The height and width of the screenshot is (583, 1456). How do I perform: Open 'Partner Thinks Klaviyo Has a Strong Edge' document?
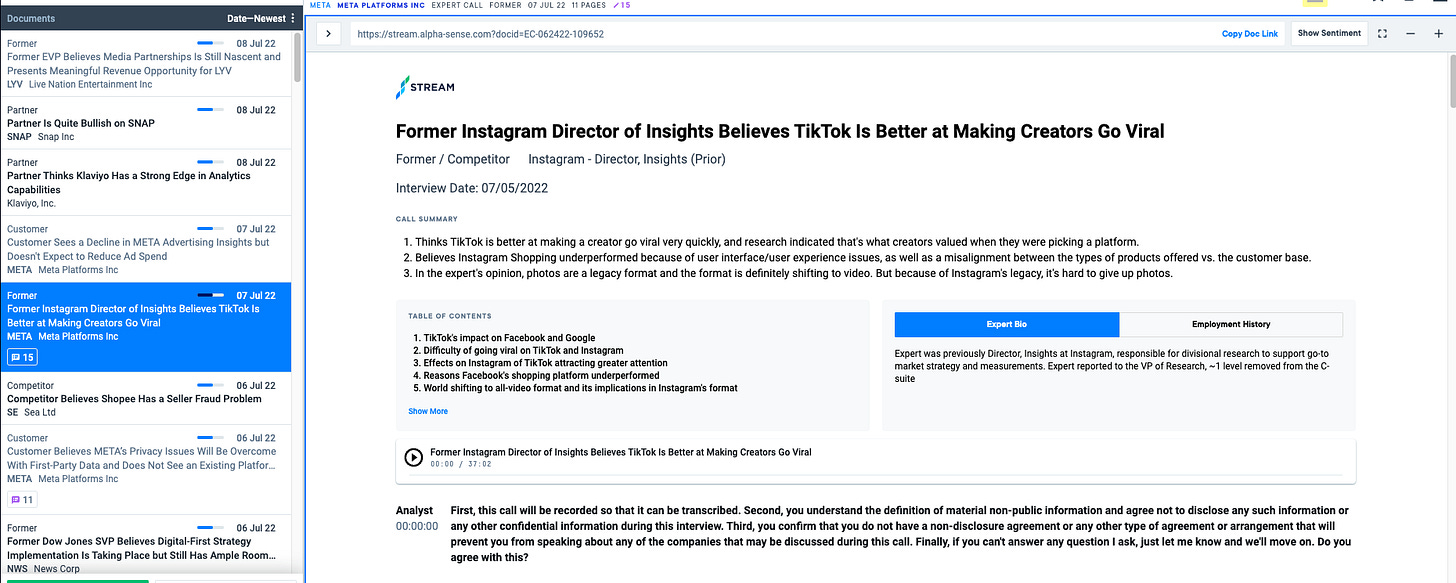[x=146, y=182]
